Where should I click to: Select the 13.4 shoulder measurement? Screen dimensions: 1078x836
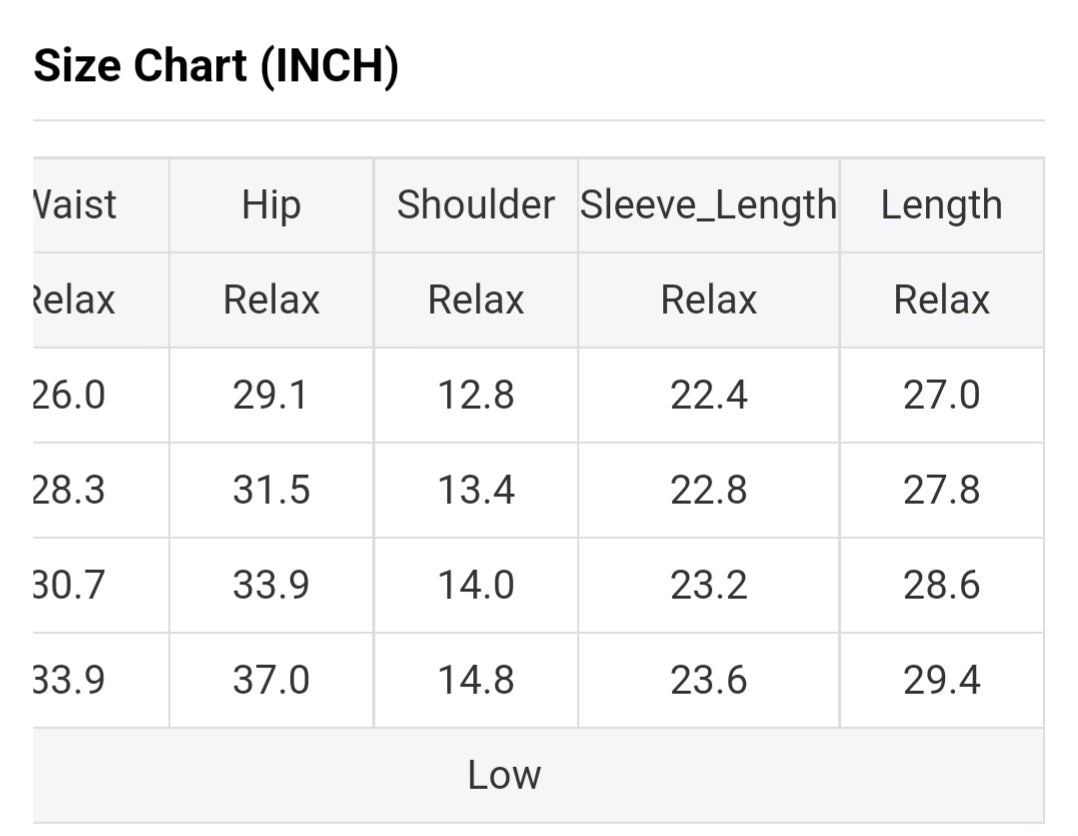tap(475, 491)
